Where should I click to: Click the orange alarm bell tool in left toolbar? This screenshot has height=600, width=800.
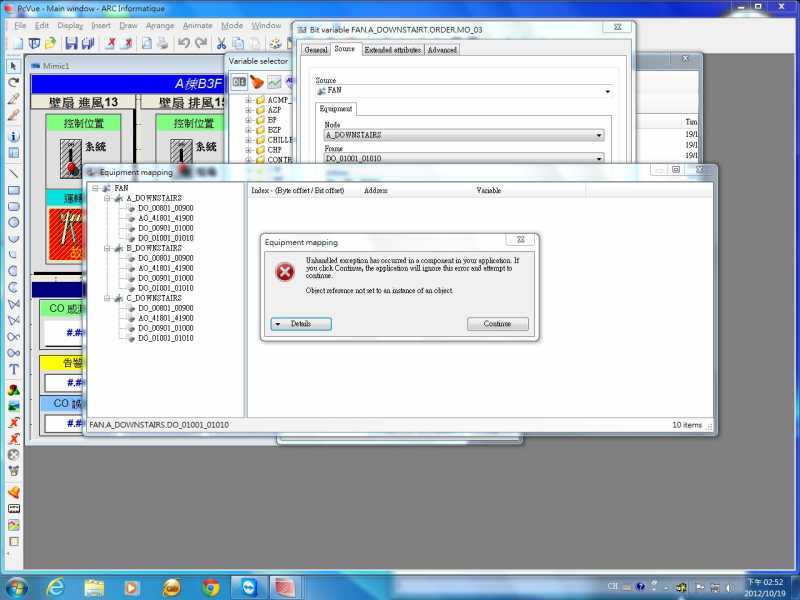click(x=14, y=492)
